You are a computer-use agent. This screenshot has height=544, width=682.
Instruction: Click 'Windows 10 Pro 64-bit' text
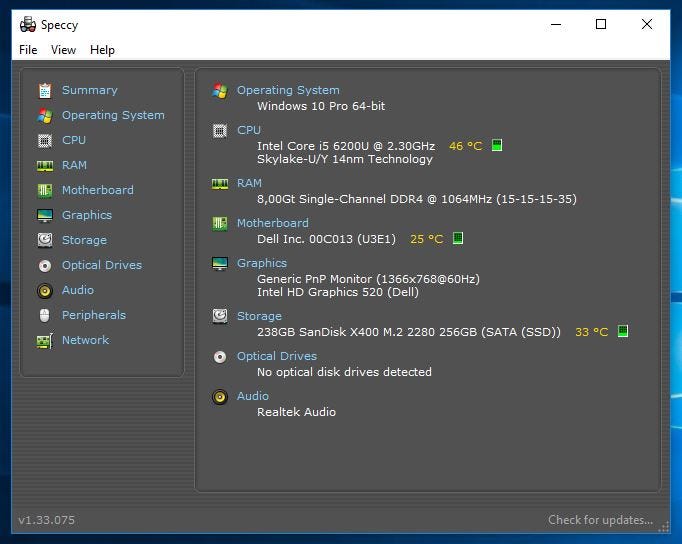click(x=321, y=106)
